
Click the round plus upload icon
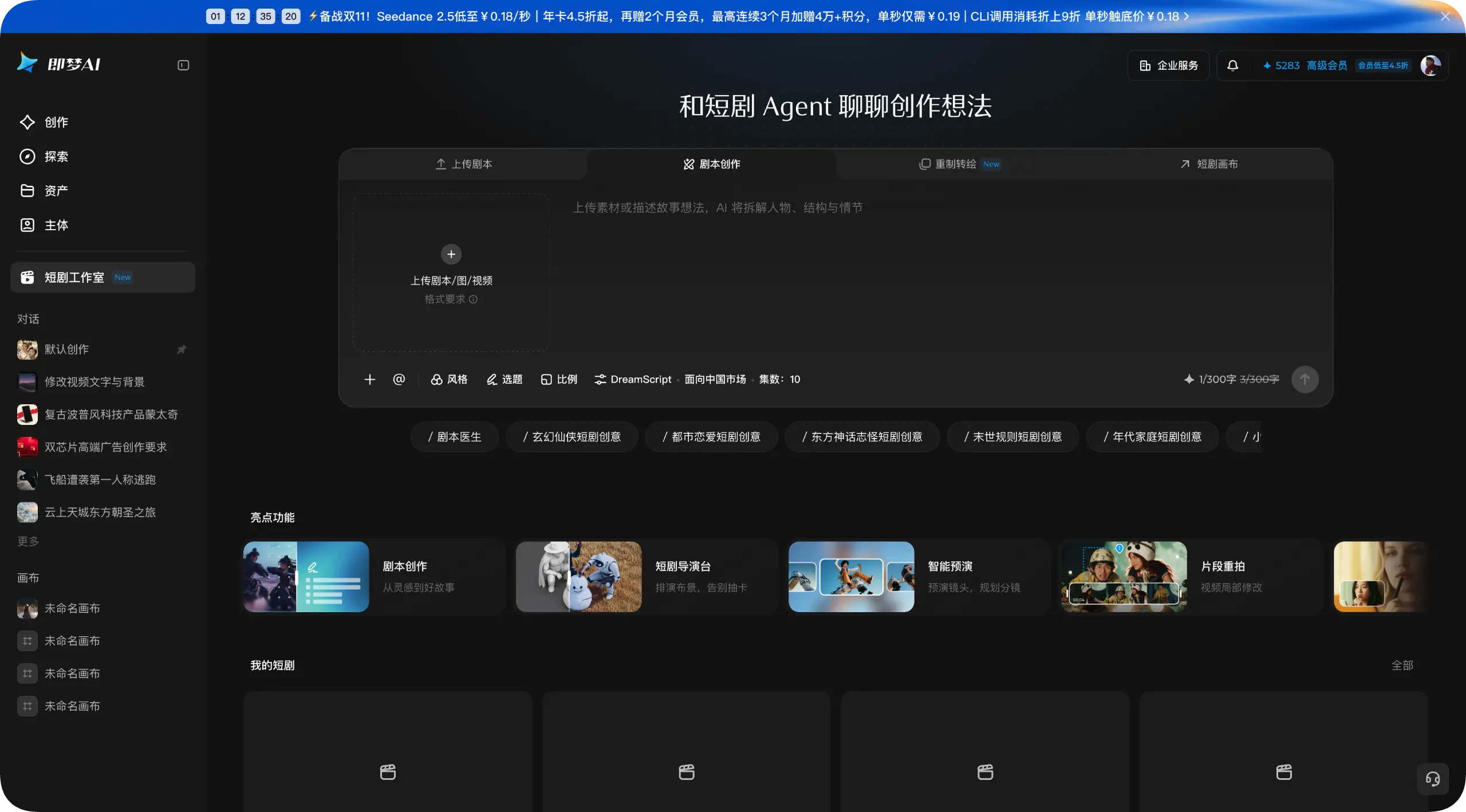click(451, 254)
